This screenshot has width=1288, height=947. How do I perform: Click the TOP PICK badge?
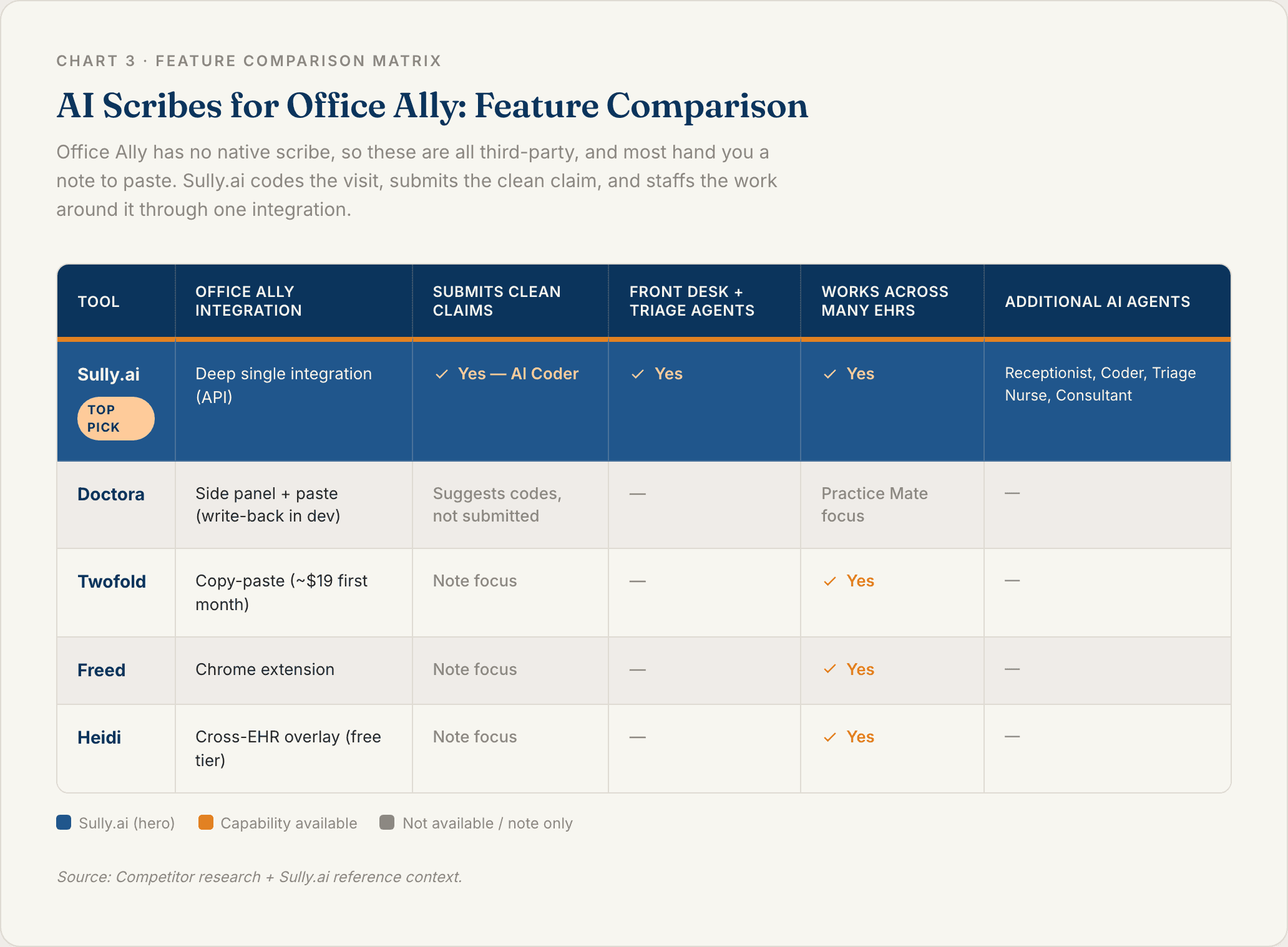point(115,419)
